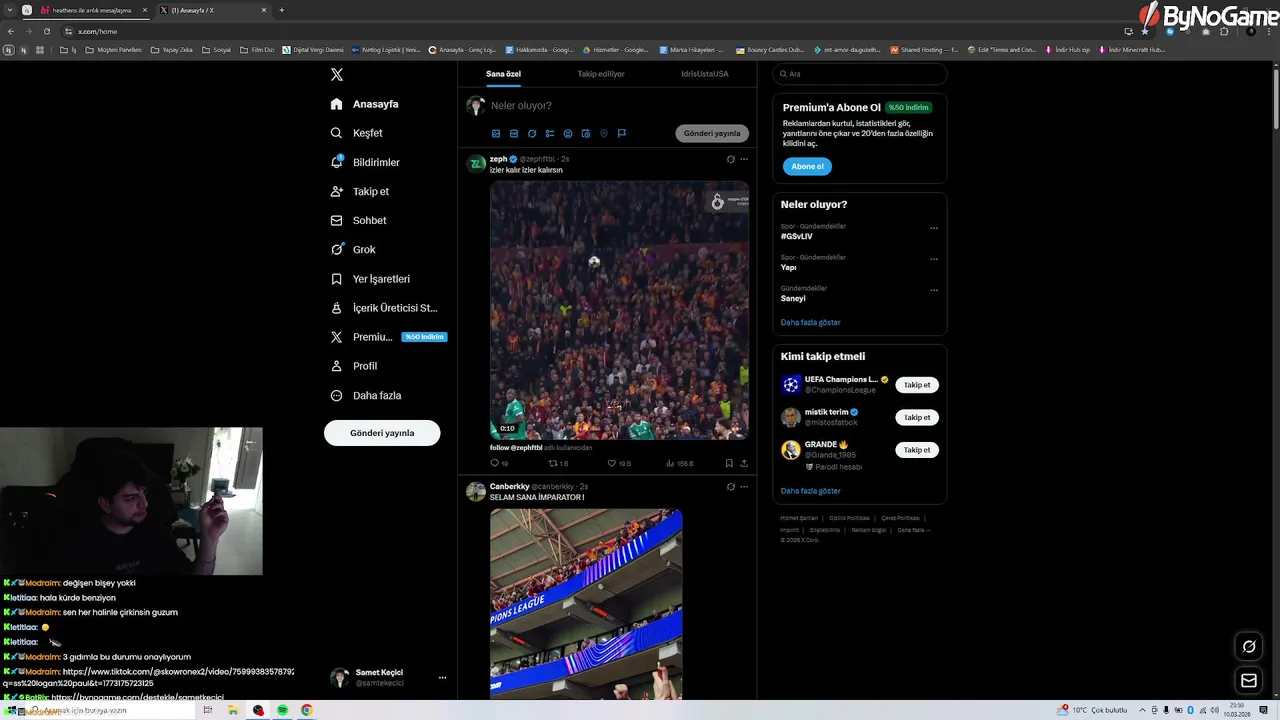The height and width of the screenshot is (720, 1280).
Task: Open Bildirimler notifications
Action: point(365,162)
